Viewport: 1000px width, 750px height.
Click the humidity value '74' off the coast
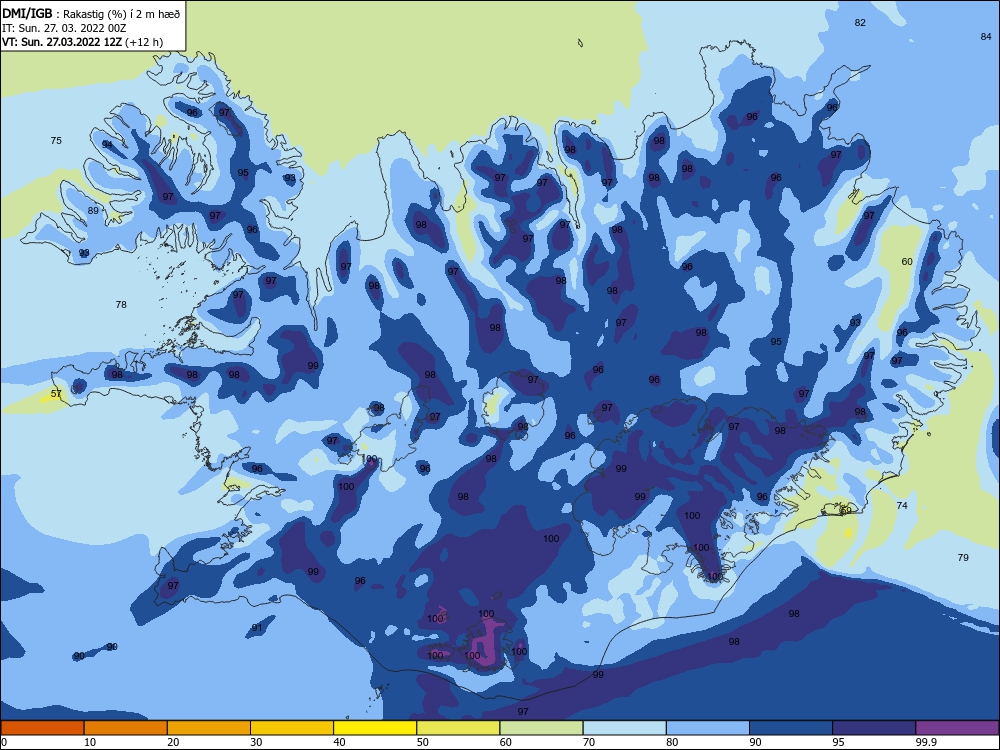902,506
